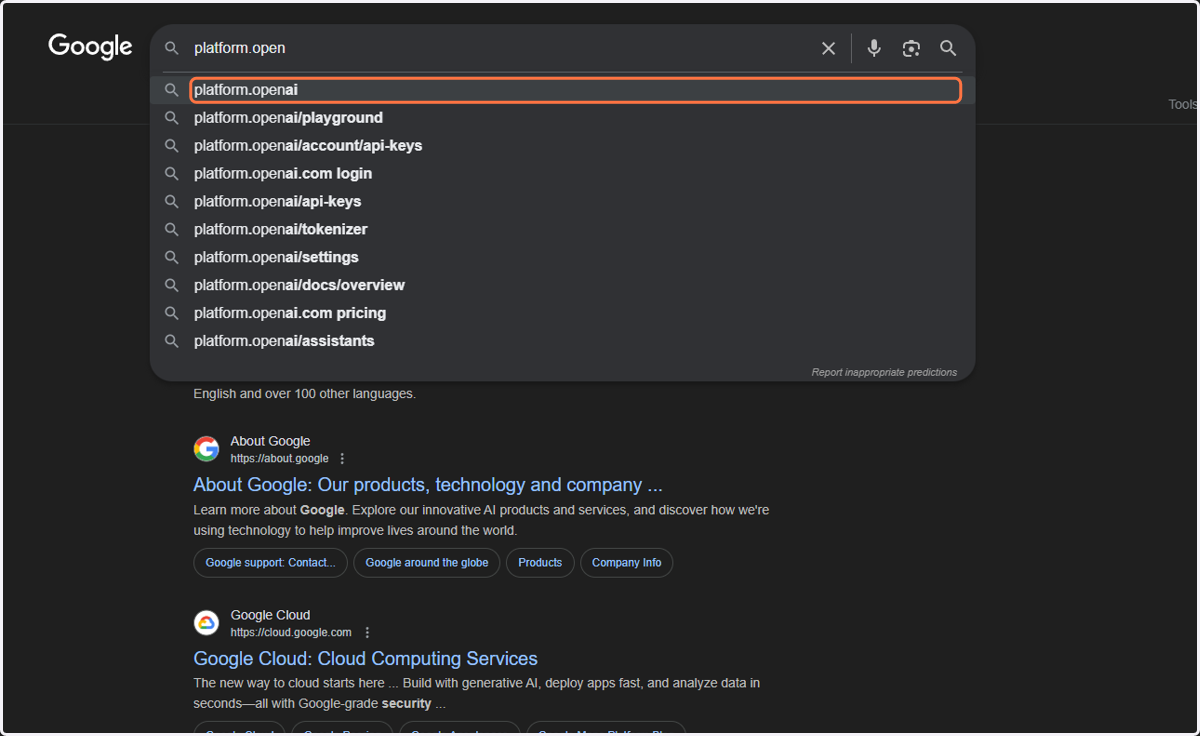This screenshot has height=736, width=1200.
Task: Click the https://about.google URL text
Action: (x=280, y=459)
